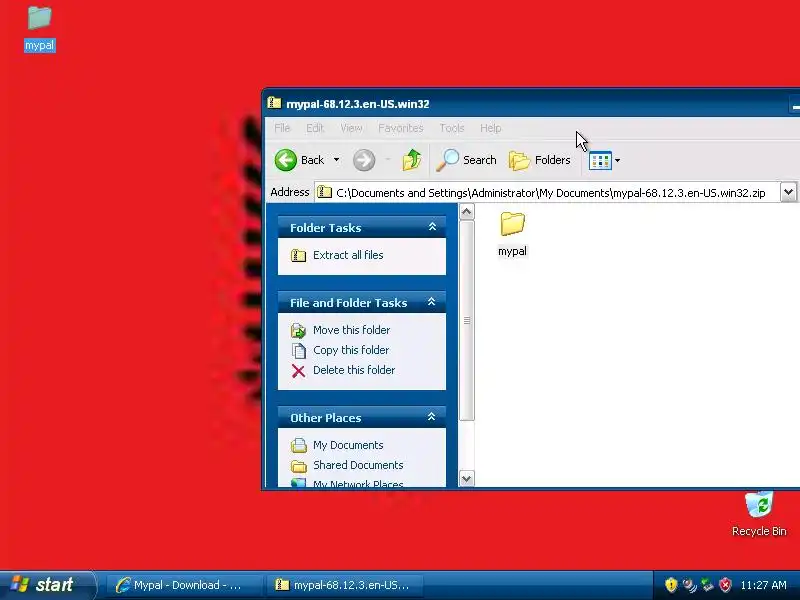Viewport: 800px width, 600px height.
Task: Open the Windows Start menu
Action: [47, 585]
